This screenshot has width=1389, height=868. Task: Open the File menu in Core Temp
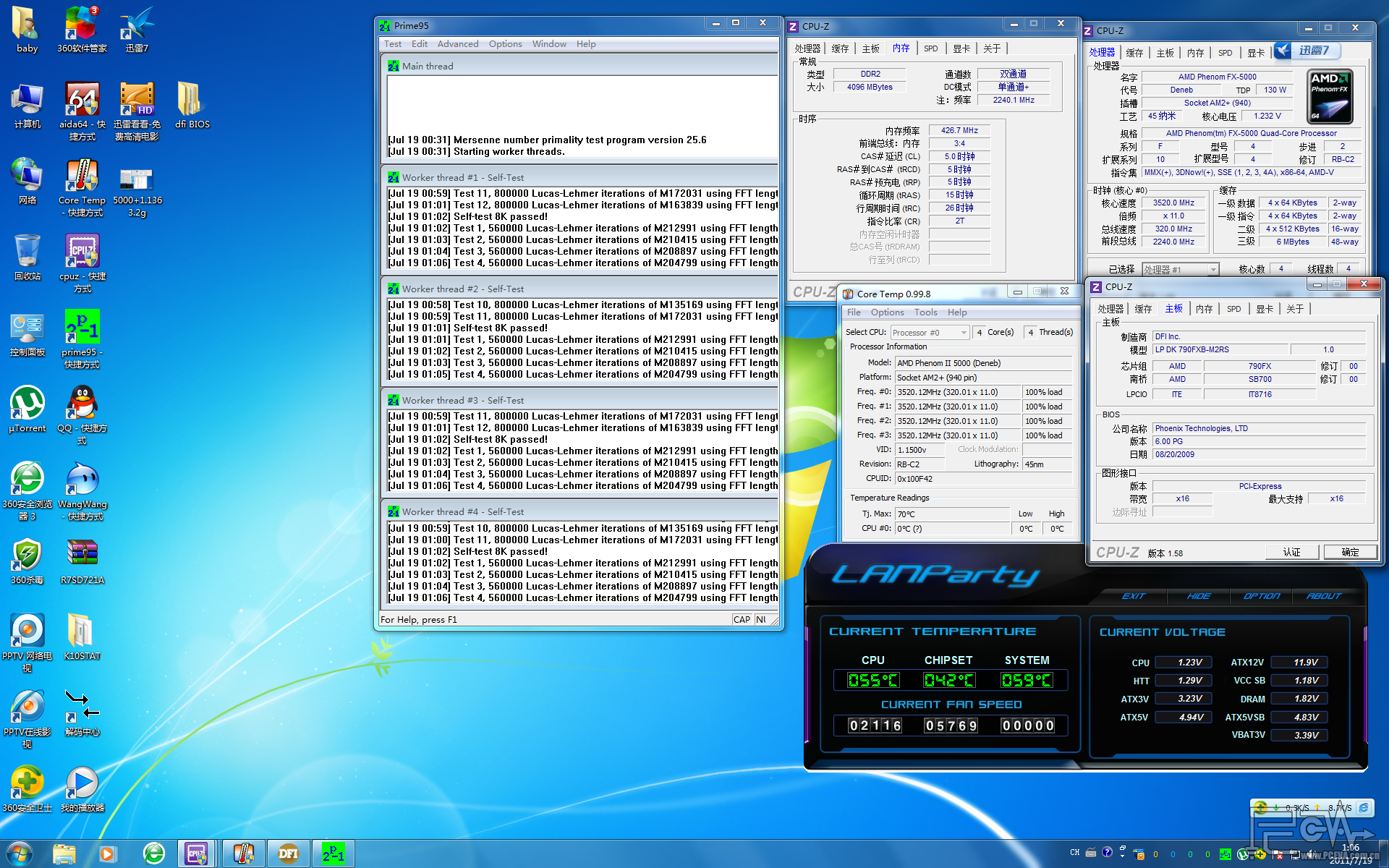click(x=854, y=312)
